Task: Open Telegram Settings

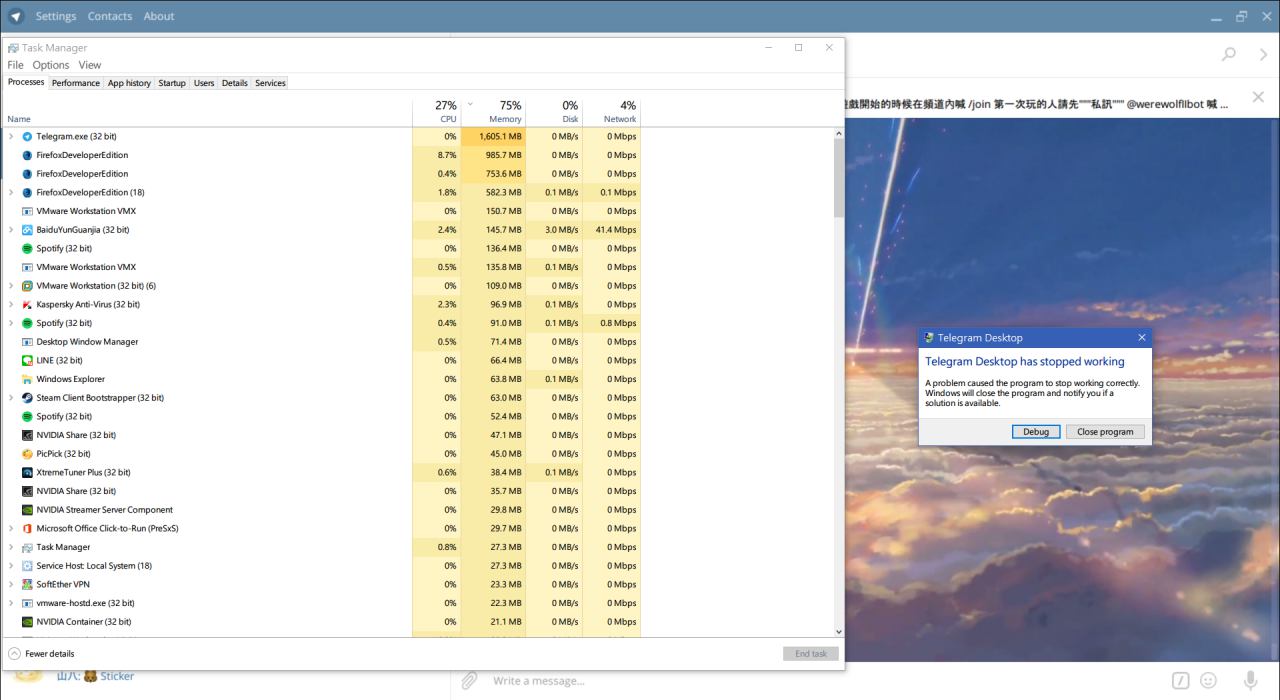Action: coord(56,16)
